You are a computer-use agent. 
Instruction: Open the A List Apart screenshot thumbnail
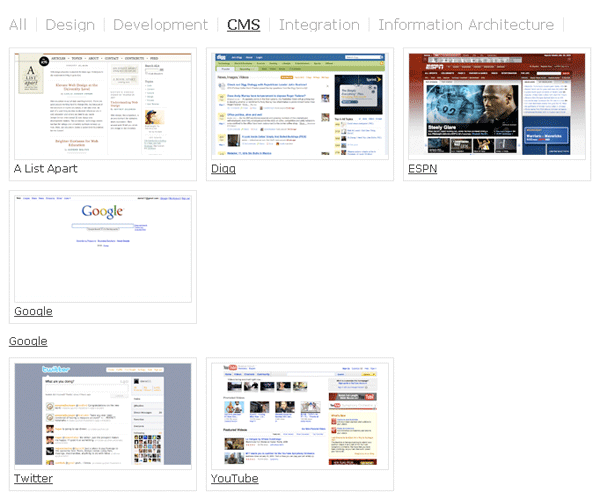(x=103, y=106)
